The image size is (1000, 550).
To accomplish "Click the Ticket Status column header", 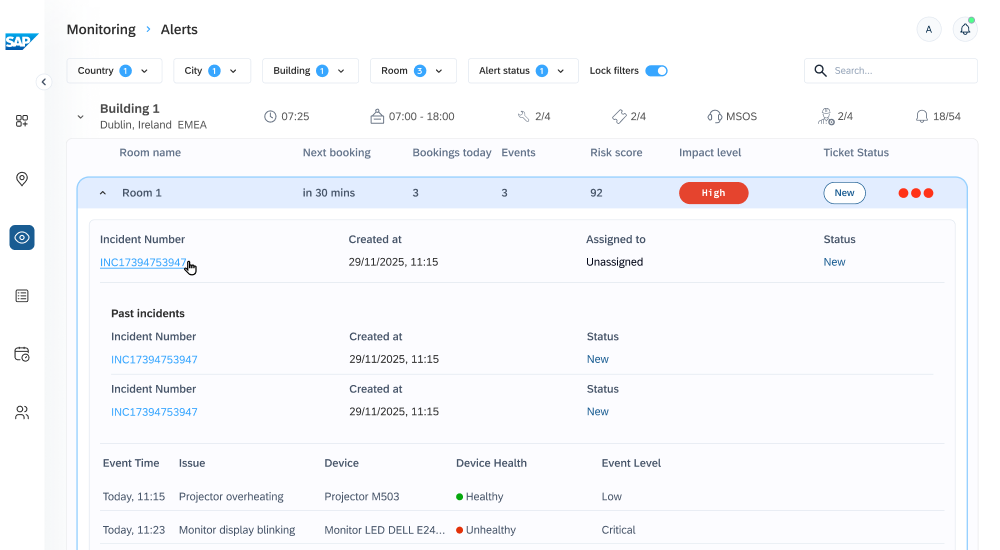I will point(856,152).
